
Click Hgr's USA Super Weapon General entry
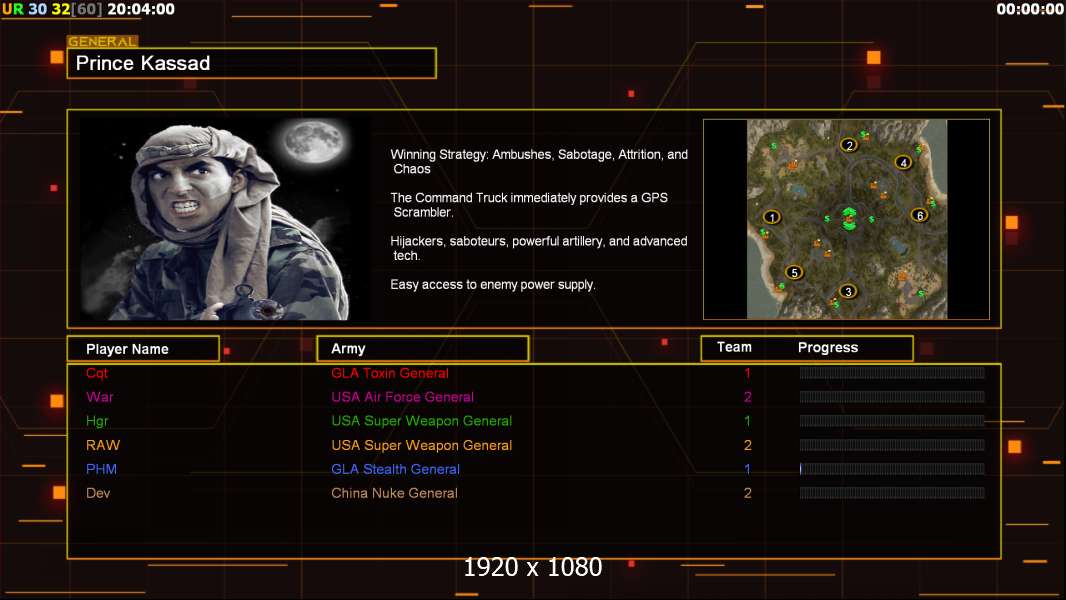pos(422,421)
